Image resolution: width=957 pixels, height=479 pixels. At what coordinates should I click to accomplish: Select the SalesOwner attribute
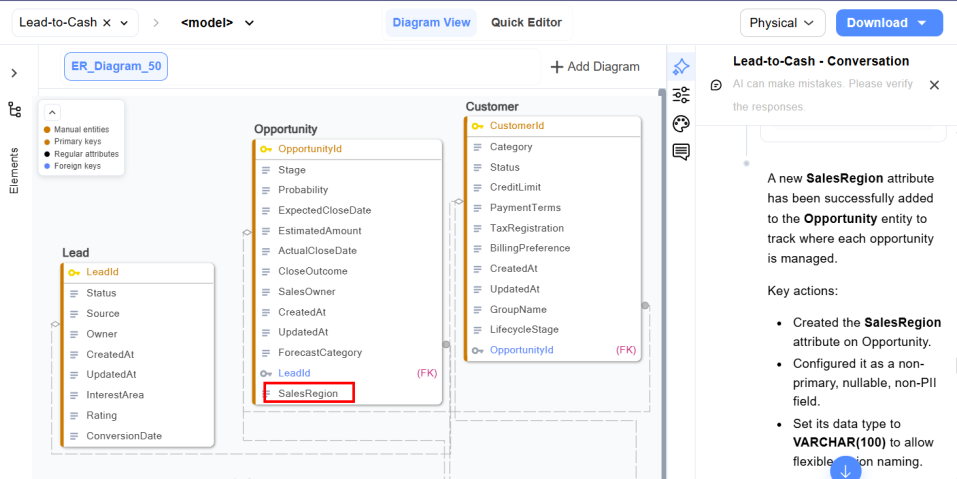tap(307, 292)
